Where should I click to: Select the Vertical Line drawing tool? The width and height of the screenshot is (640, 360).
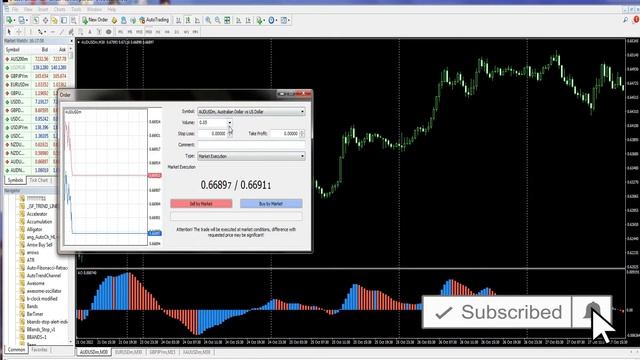pos(31,31)
